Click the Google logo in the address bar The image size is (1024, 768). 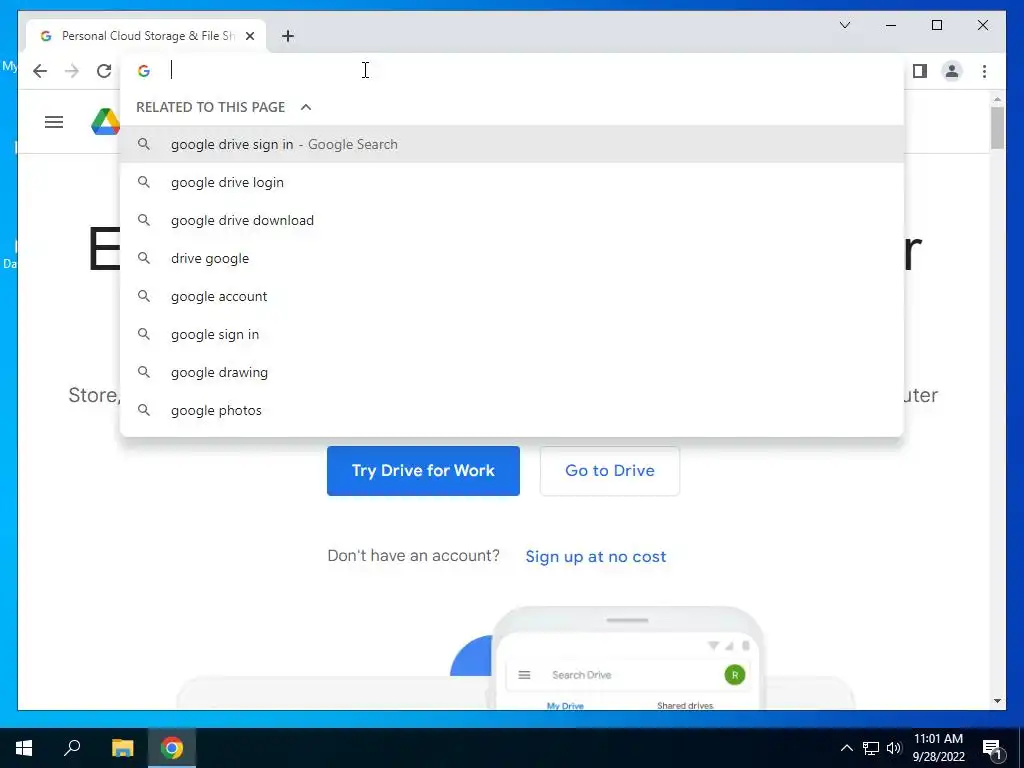point(144,71)
